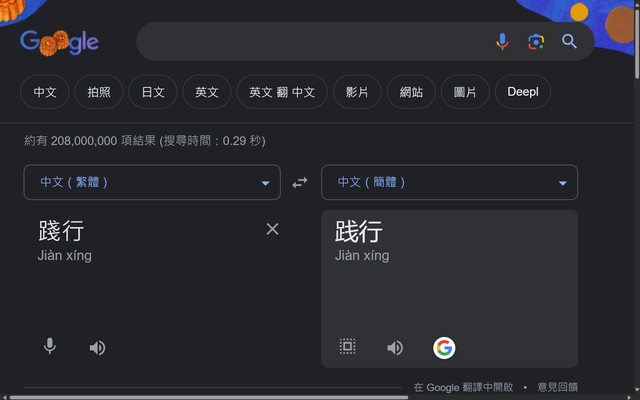Play the translated text audio
The height and width of the screenshot is (400, 640).
click(395, 347)
